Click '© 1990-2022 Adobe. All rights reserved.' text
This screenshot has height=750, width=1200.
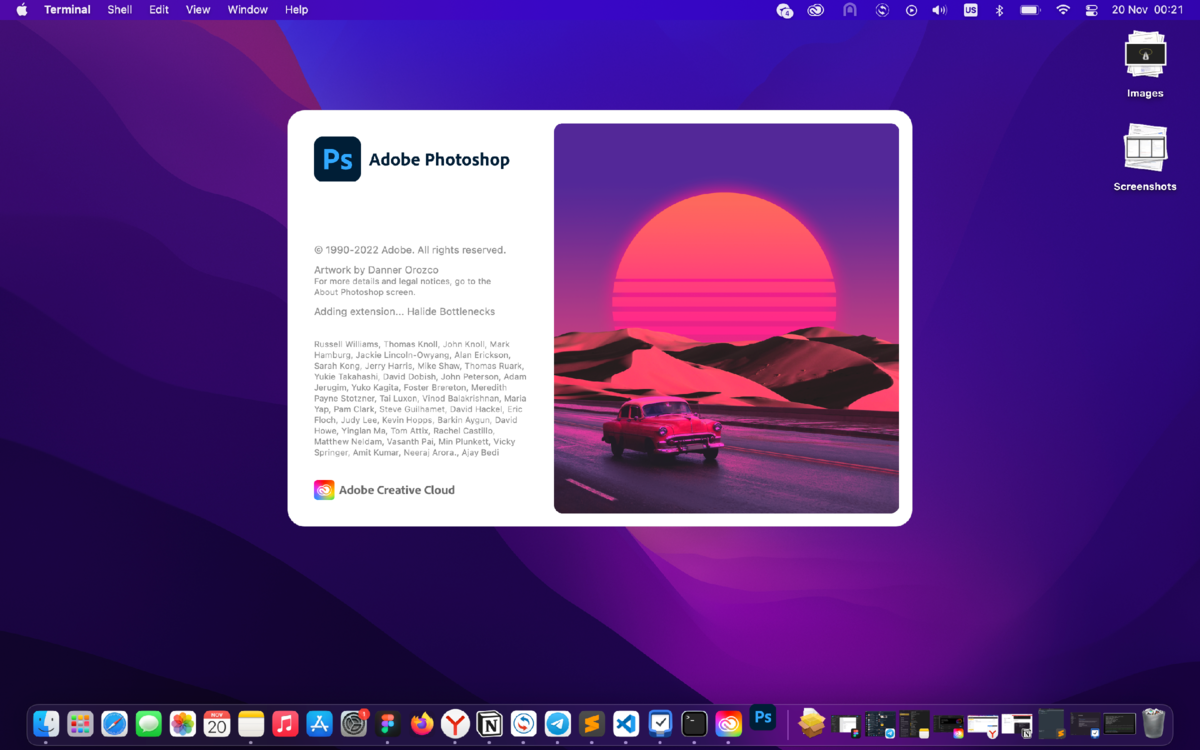pos(410,250)
